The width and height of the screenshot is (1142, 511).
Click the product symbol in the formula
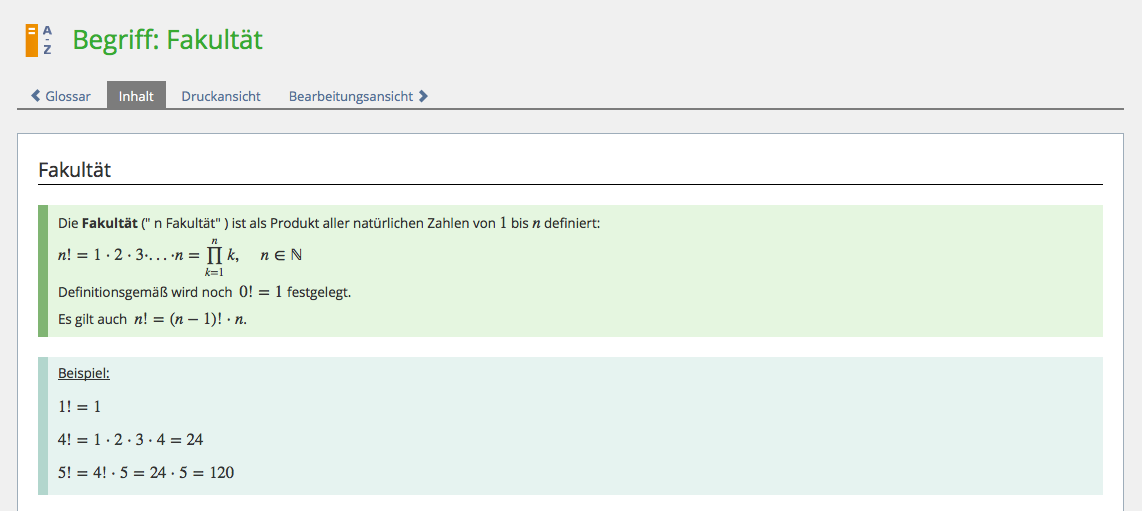click(x=213, y=256)
